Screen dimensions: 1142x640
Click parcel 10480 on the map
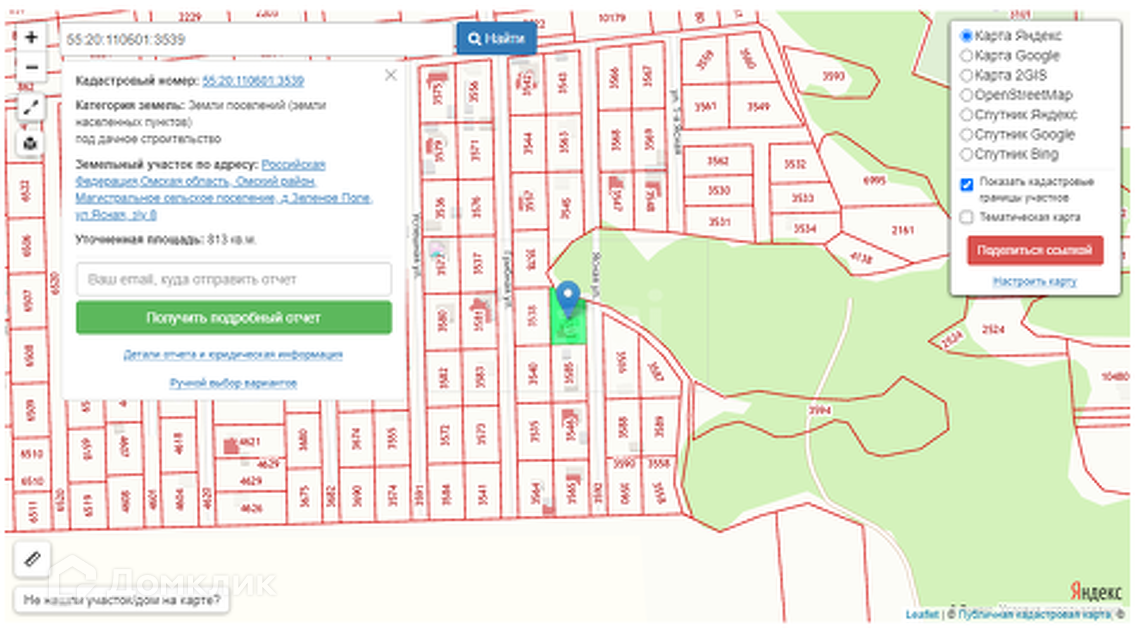point(1115,376)
